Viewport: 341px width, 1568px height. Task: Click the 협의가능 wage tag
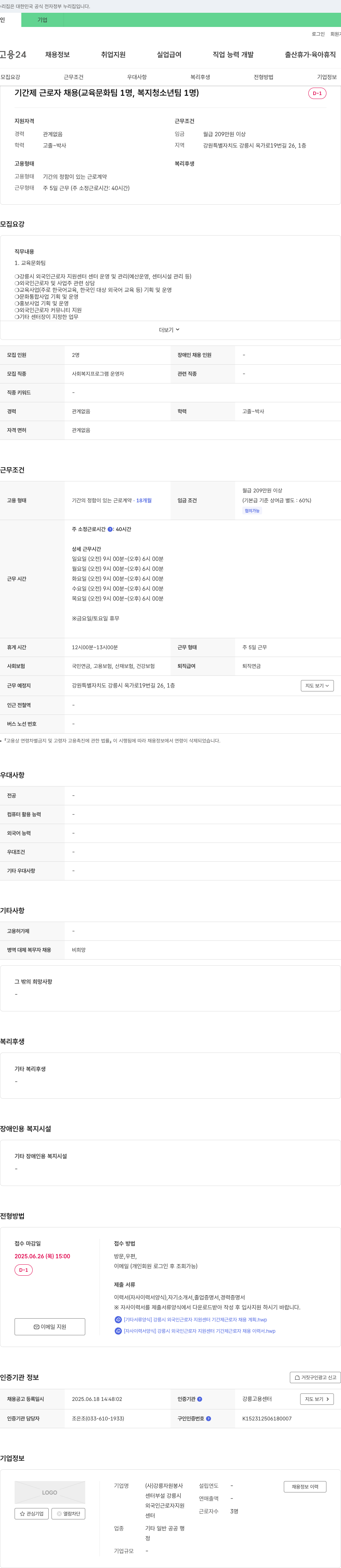point(252,511)
